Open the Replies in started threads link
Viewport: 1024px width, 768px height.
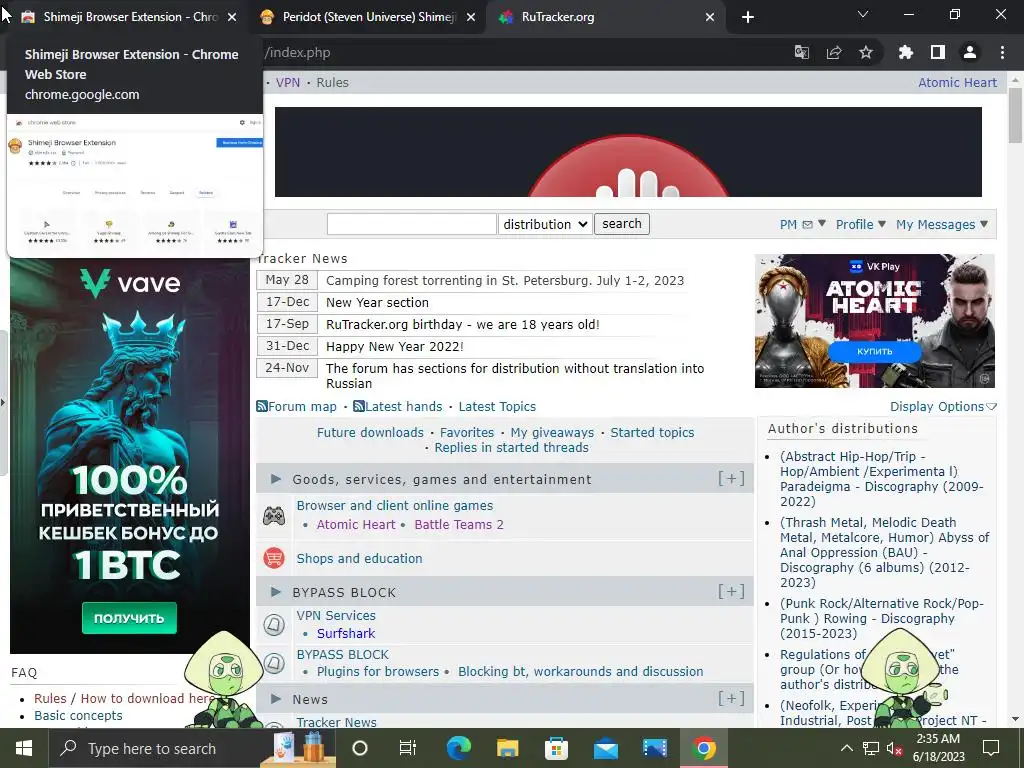(511, 447)
